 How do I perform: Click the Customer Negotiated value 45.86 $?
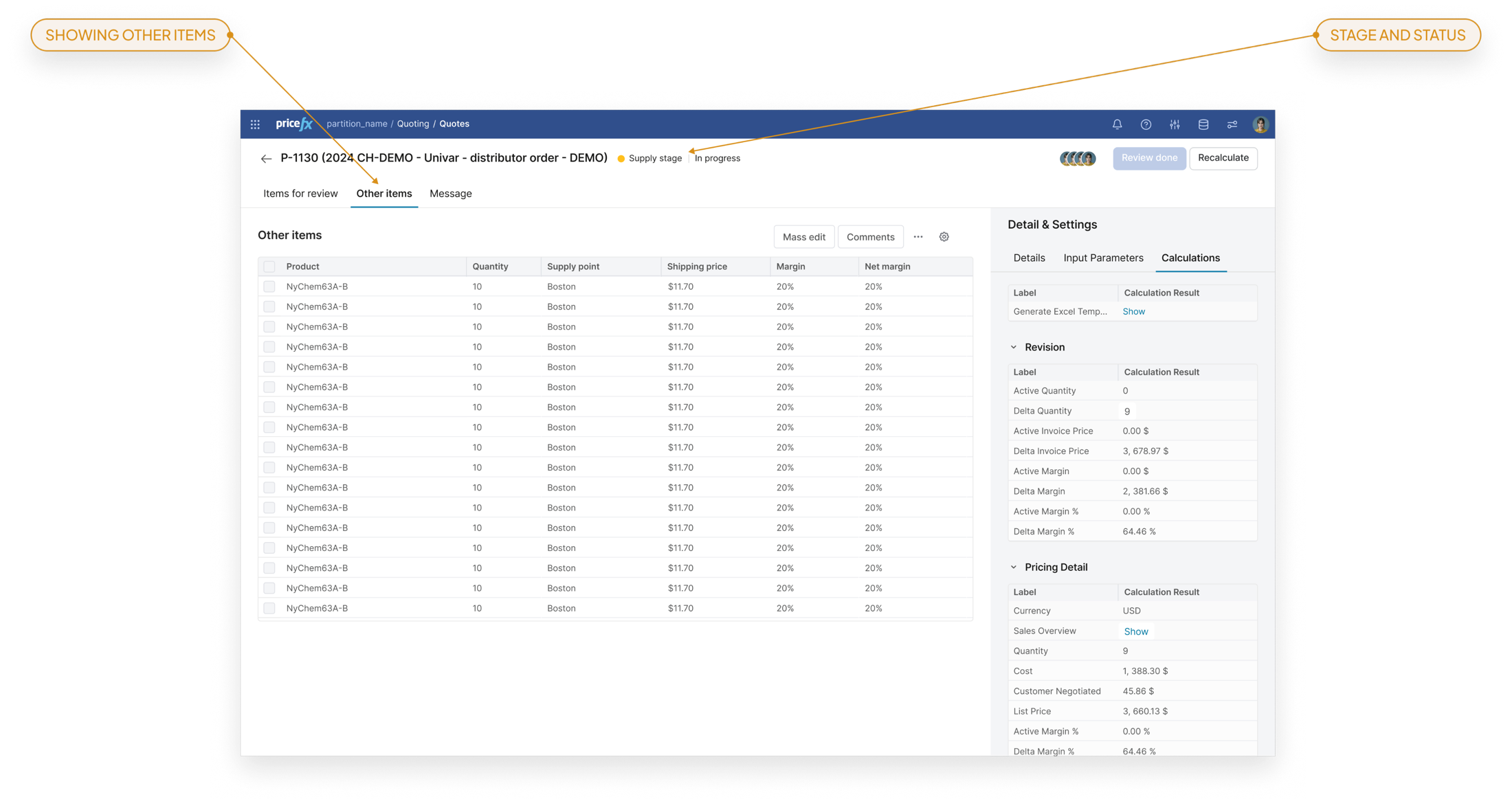[1138, 691]
